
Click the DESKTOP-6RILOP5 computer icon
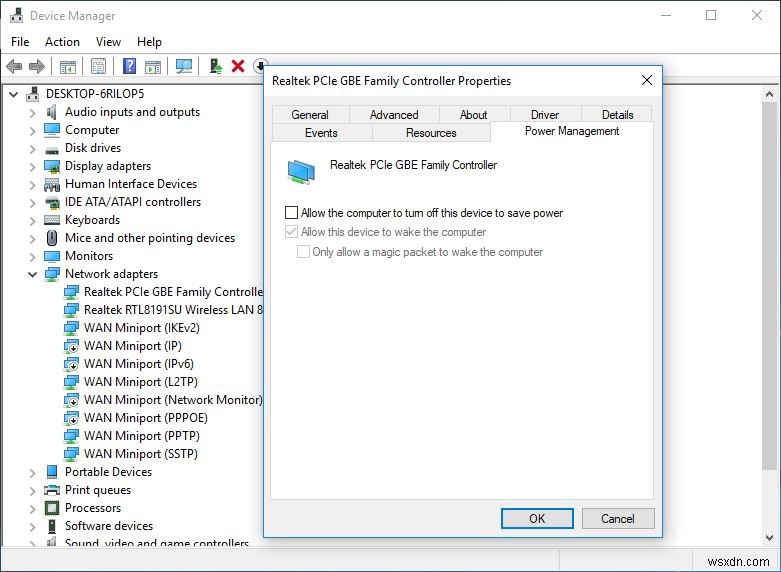33,94
